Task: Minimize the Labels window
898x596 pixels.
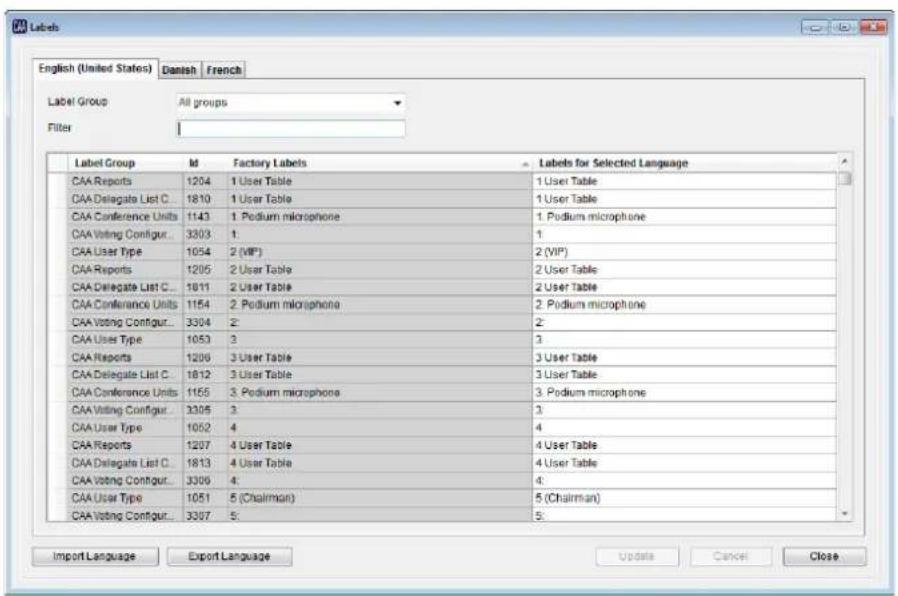Action: coord(814,27)
